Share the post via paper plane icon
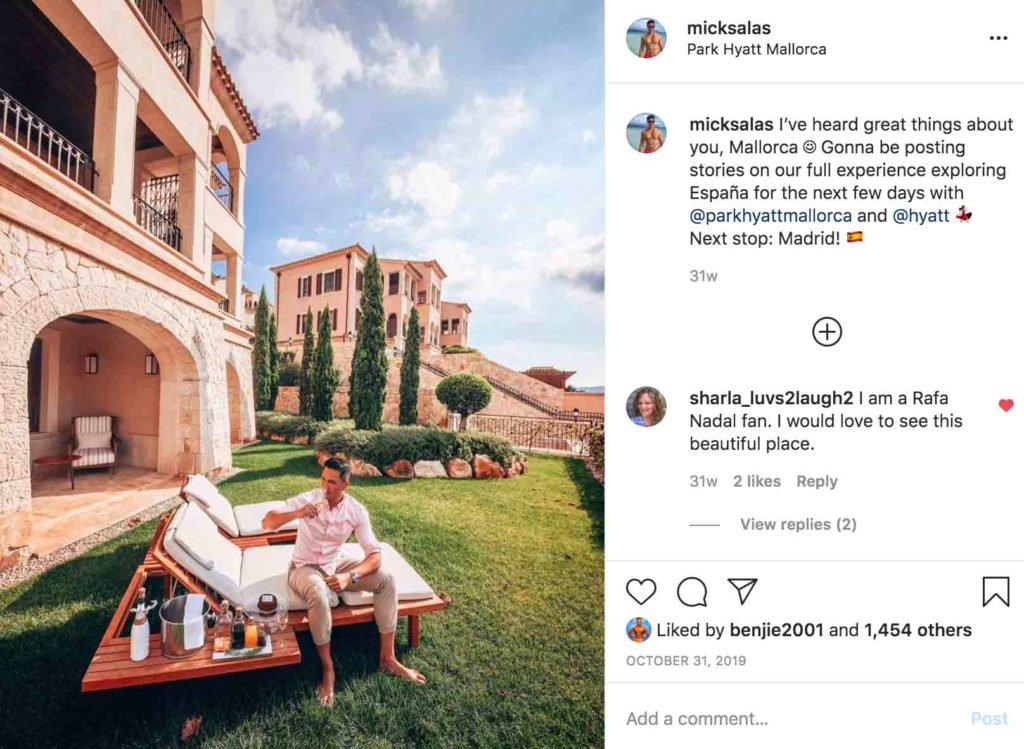Viewport: 1024px width, 749px height. click(x=743, y=591)
